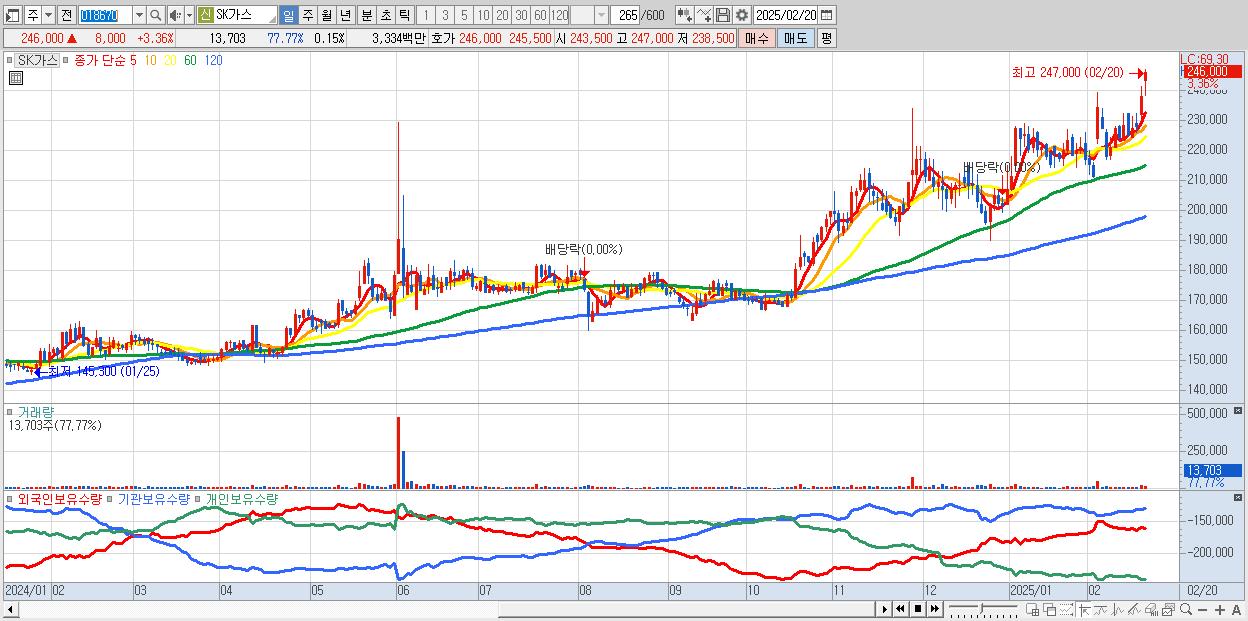Click the A text size icon
Screen dimensions: 1248x621
click(x=1236, y=609)
